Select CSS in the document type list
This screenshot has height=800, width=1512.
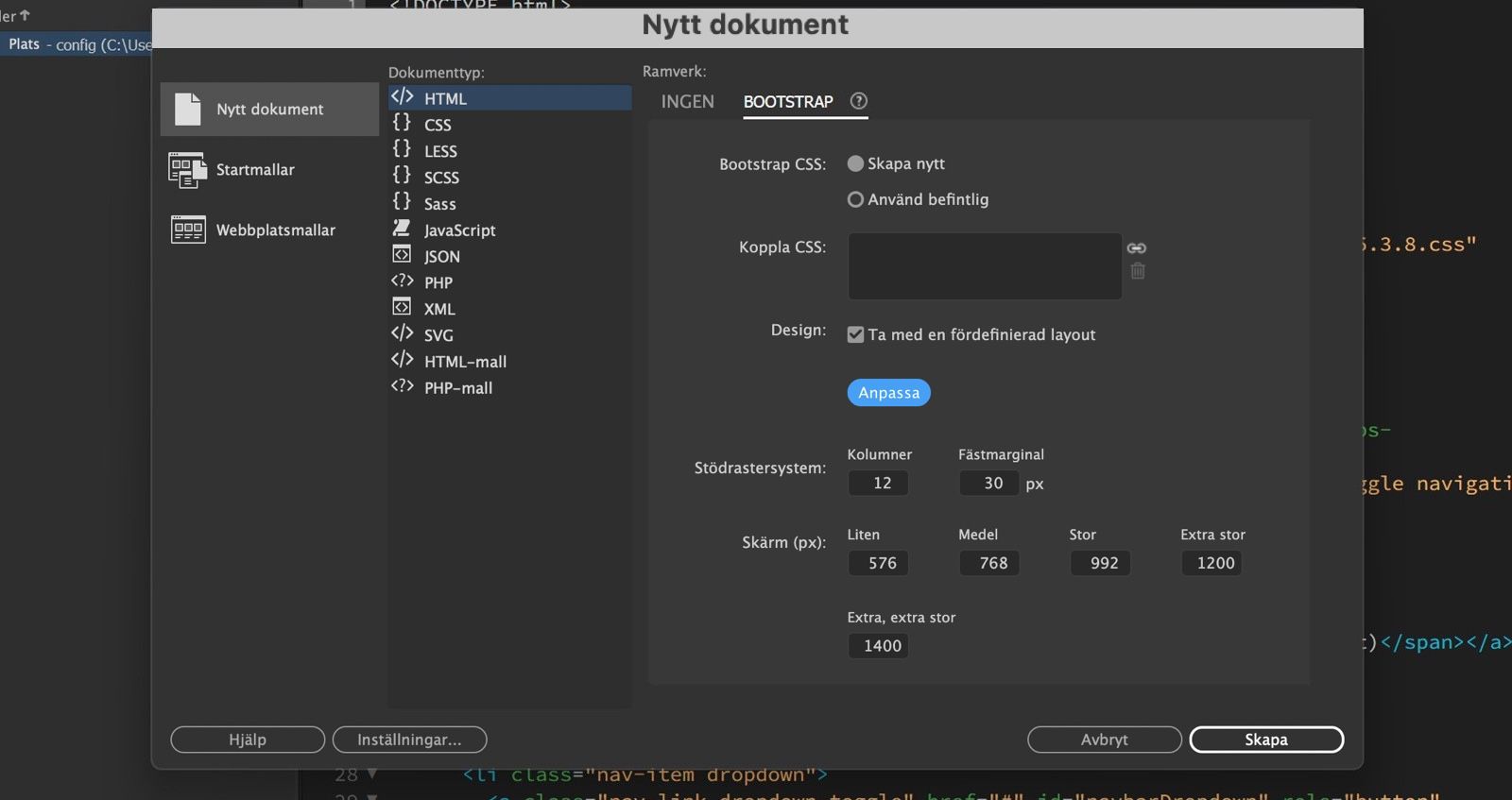click(x=510, y=125)
